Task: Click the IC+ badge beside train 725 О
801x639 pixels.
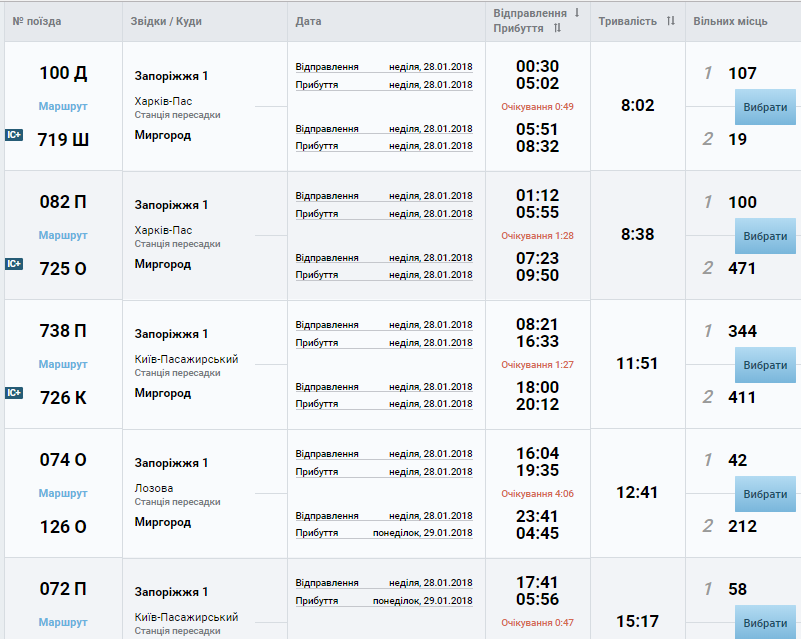Action: [x=14, y=264]
